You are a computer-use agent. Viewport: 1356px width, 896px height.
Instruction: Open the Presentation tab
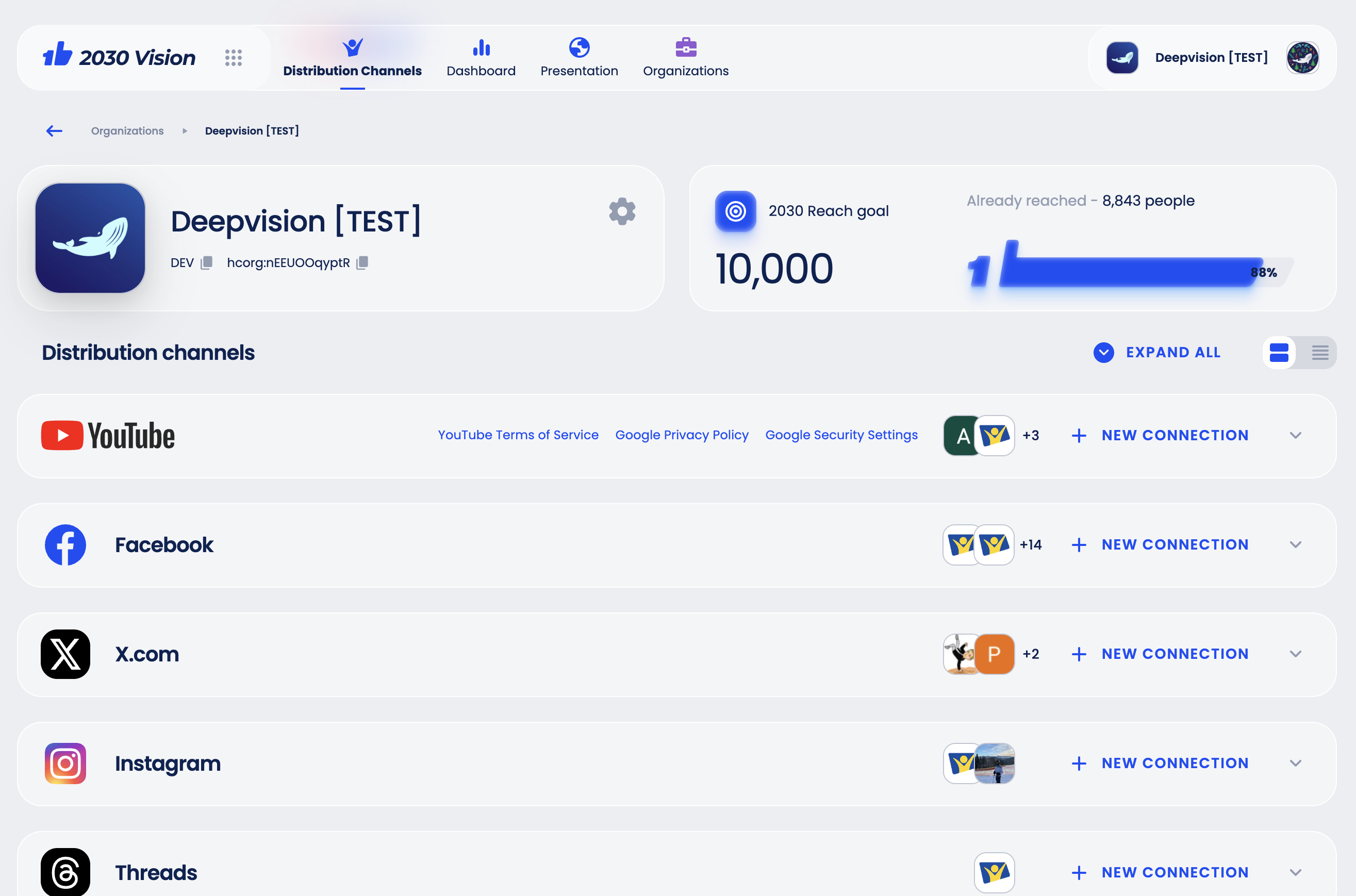click(579, 58)
